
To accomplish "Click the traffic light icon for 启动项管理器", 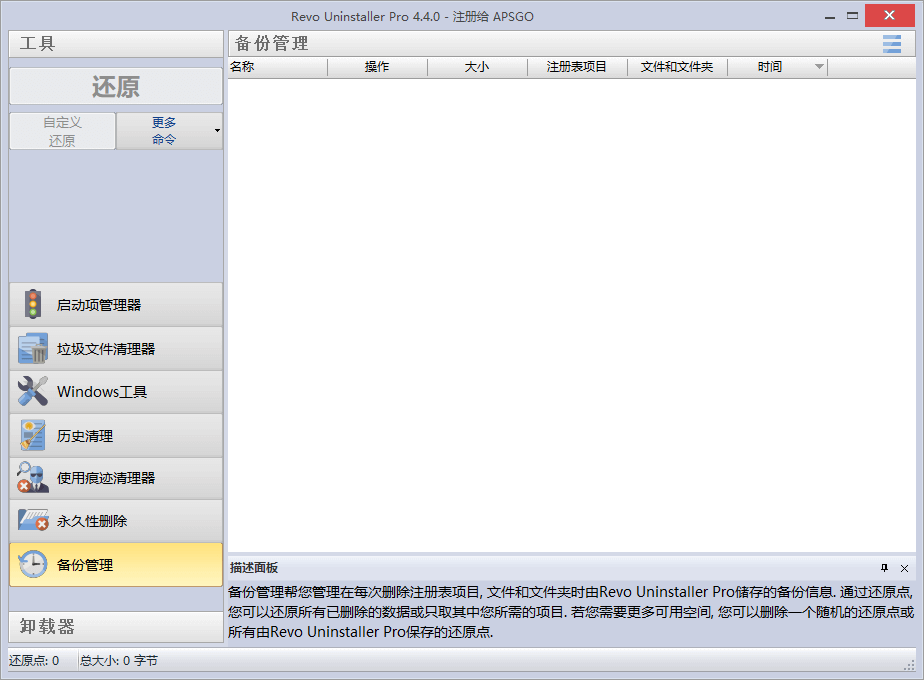I will (x=33, y=304).
